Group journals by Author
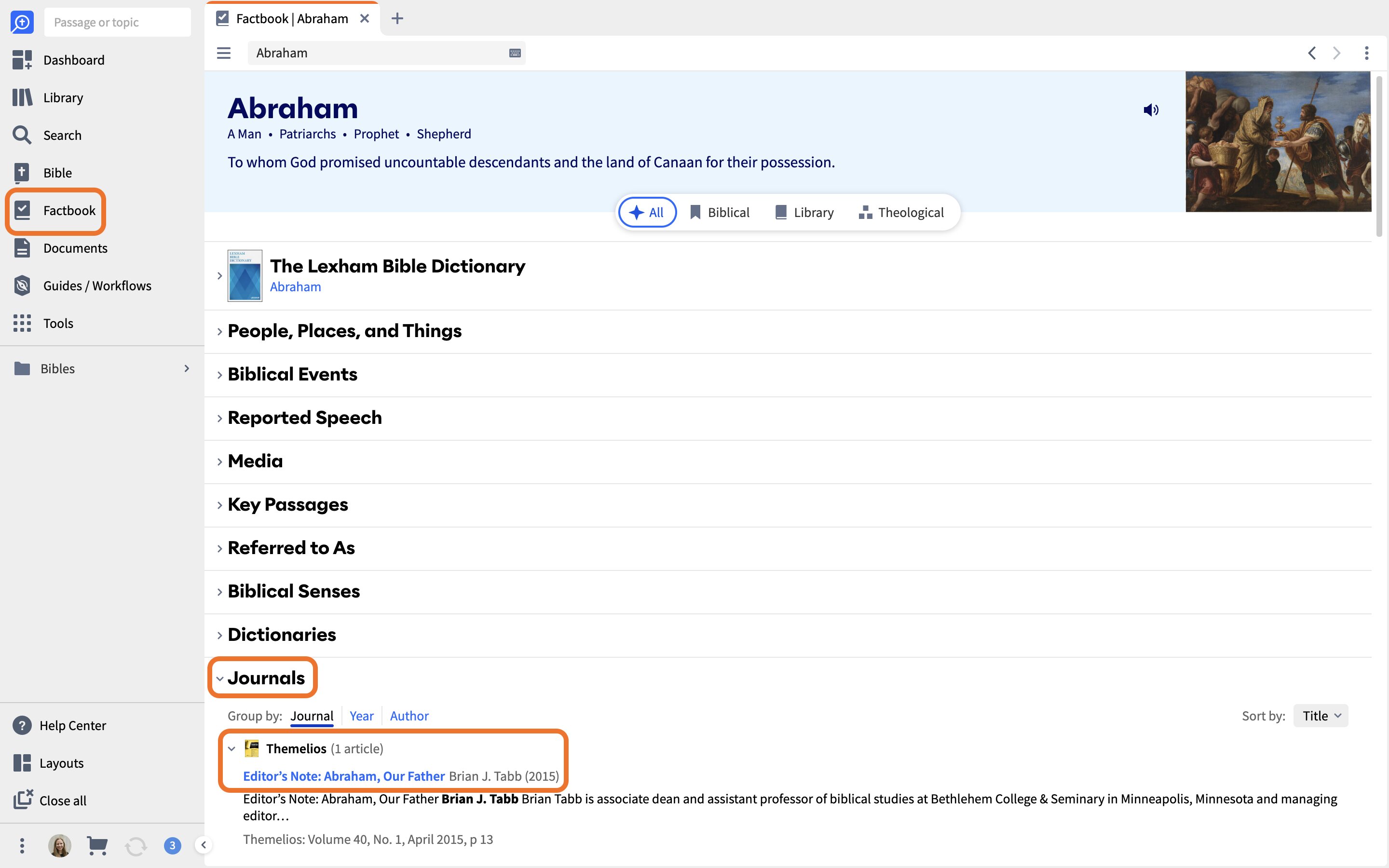This screenshot has height=868, width=1389. [409, 716]
